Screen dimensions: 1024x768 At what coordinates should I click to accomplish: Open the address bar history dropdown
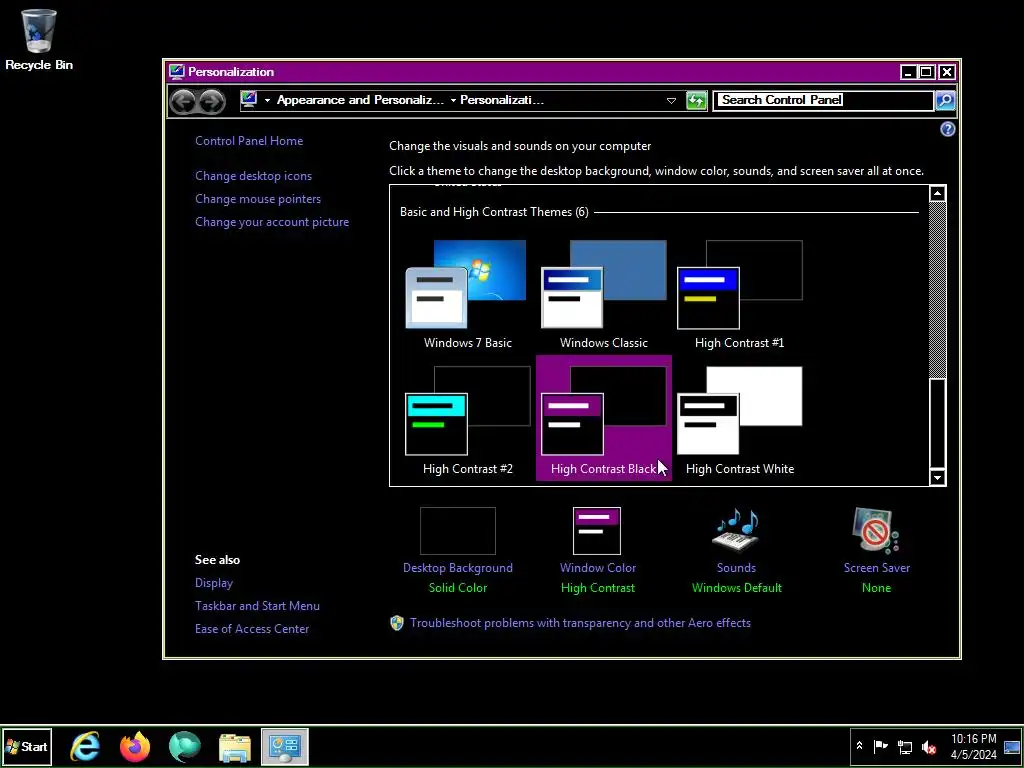pyautogui.click(x=671, y=101)
